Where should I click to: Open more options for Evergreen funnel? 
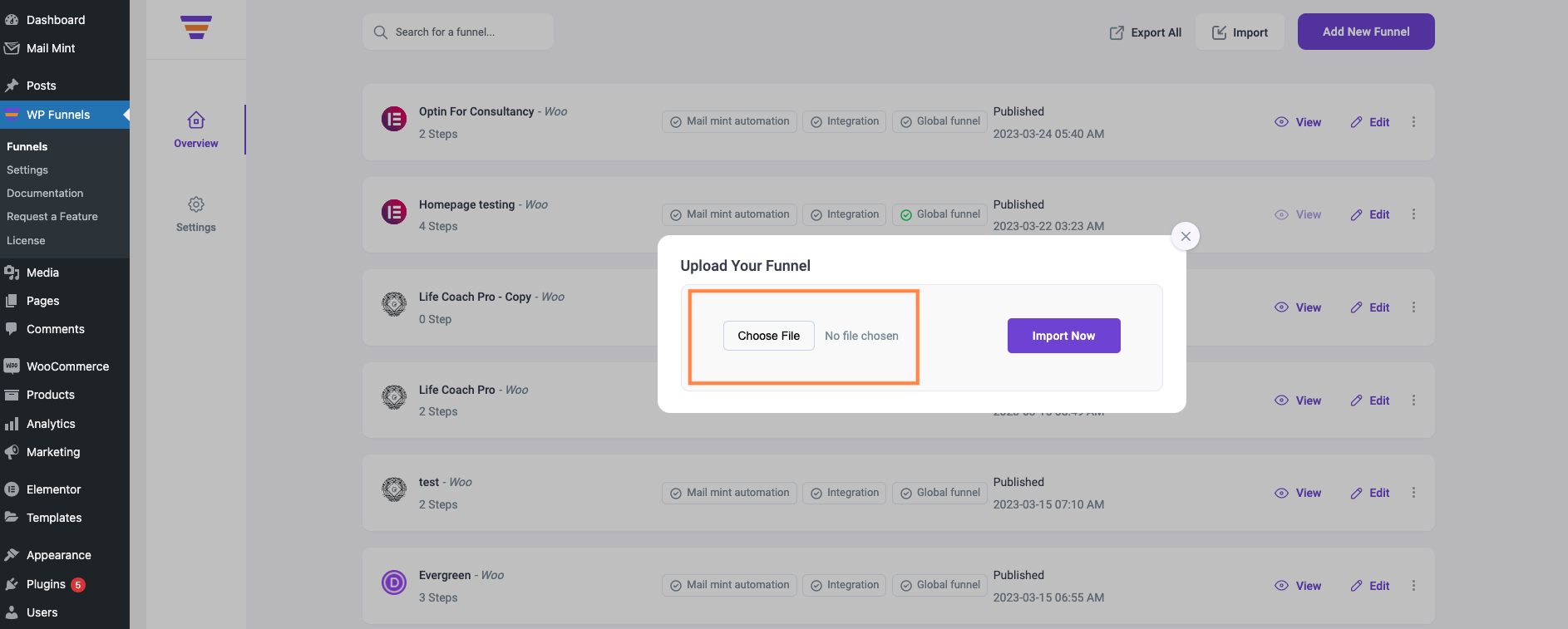[x=1413, y=586]
